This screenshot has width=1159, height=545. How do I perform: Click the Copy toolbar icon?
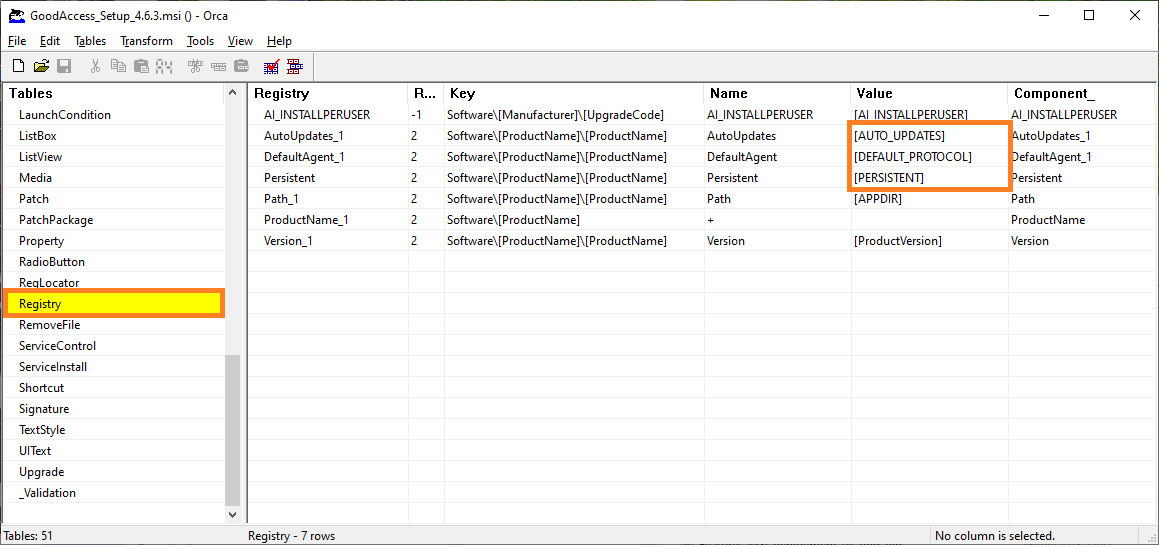click(x=118, y=67)
